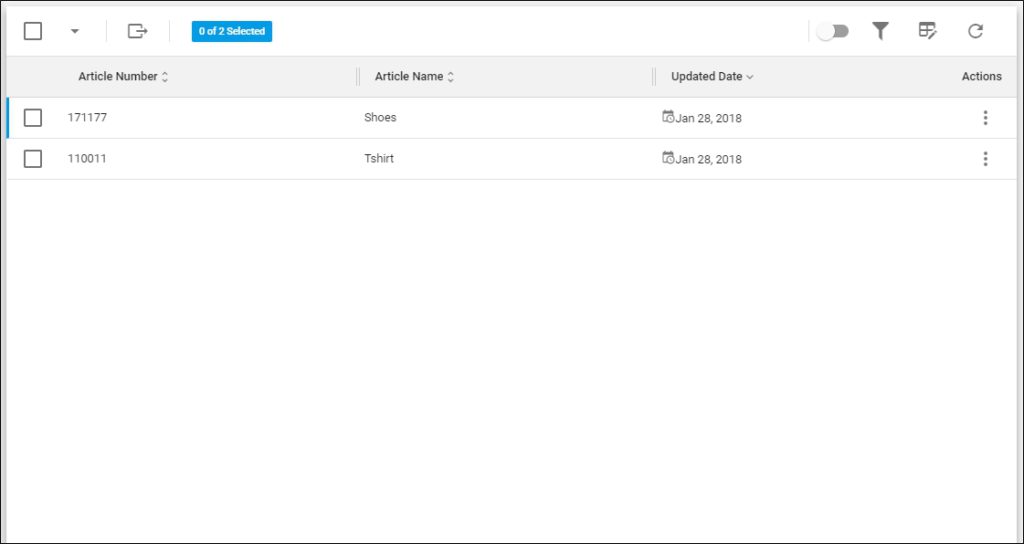1024x544 pixels.
Task: Click the Actions column header
Action: [x=981, y=77]
